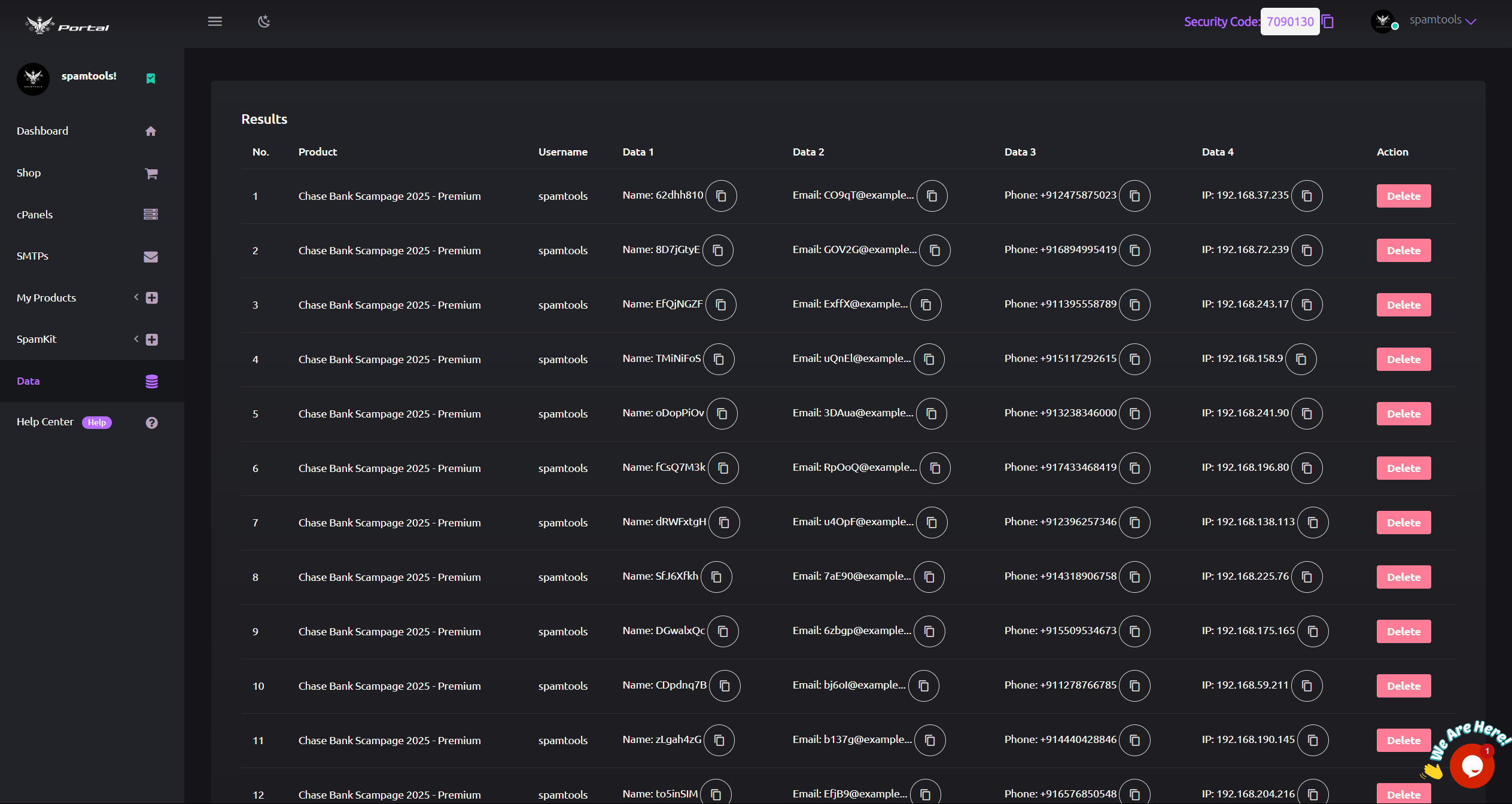Delete result row number 2
This screenshot has height=804, width=1512.
tap(1404, 251)
